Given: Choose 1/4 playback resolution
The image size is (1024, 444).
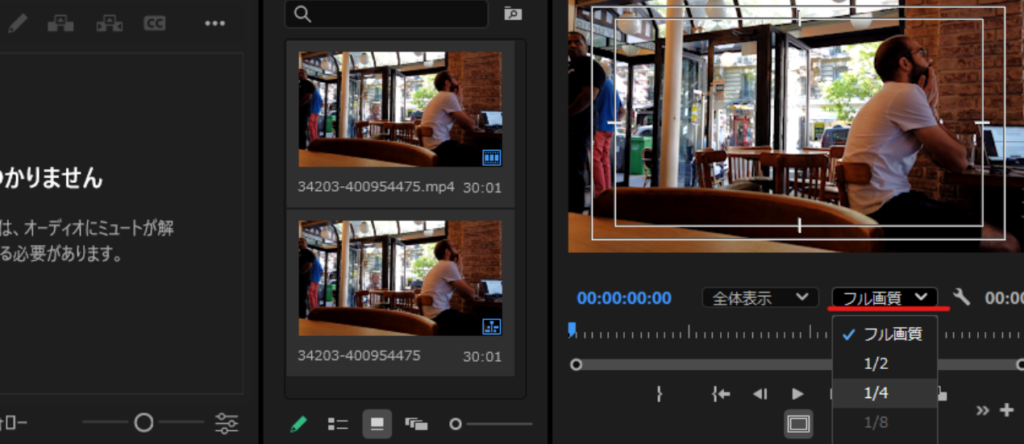Looking at the screenshot, I should [x=877, y=394].
